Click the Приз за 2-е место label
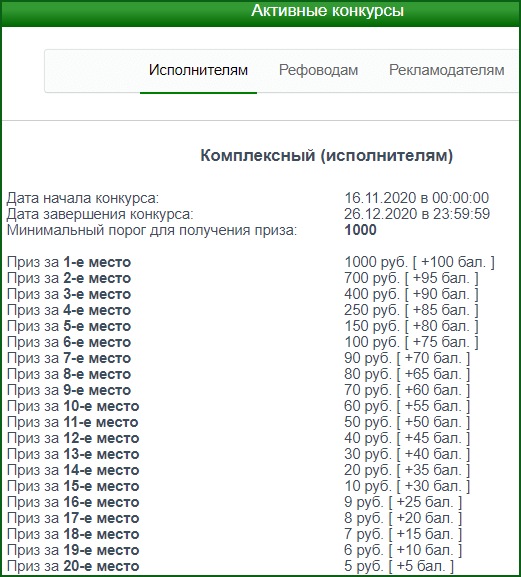521x577 pixels. 69,278
